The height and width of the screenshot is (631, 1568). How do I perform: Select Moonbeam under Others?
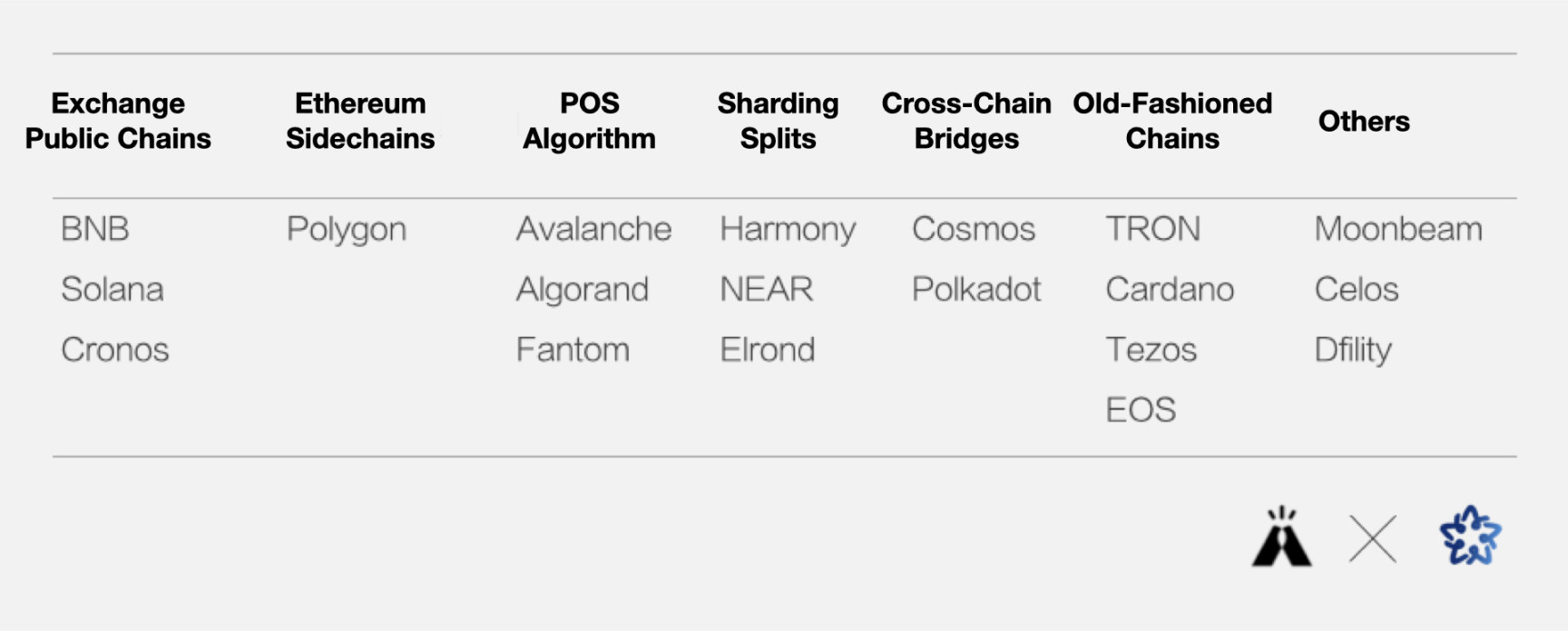pyautogui.click(x=1398, y=229)
